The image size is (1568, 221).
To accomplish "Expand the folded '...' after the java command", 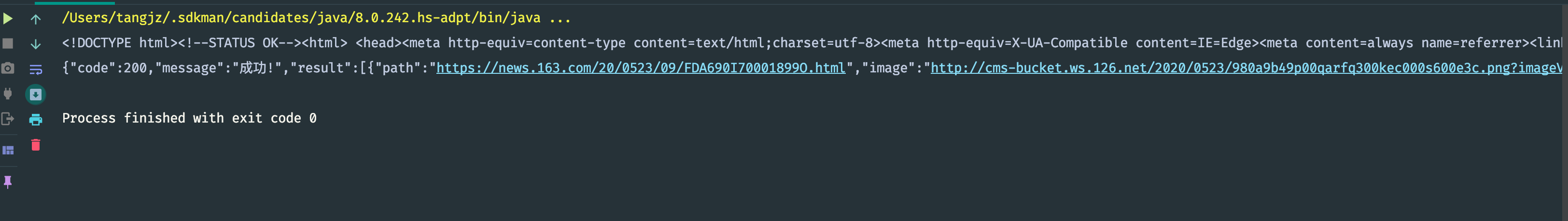I will coord(560,18).
